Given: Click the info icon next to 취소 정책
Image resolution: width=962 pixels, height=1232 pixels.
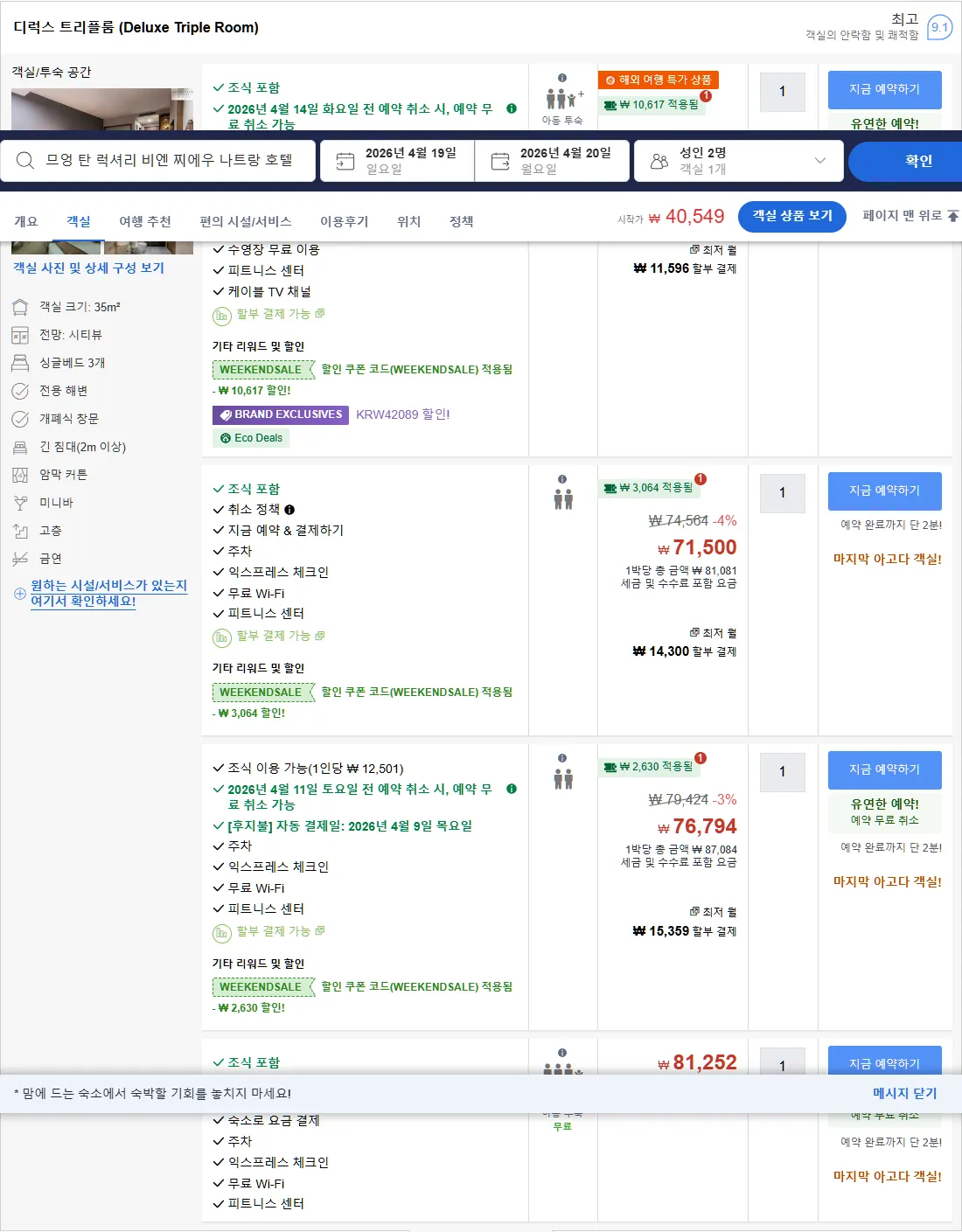Looking at the screenshot, I should (x=289, y=510).
